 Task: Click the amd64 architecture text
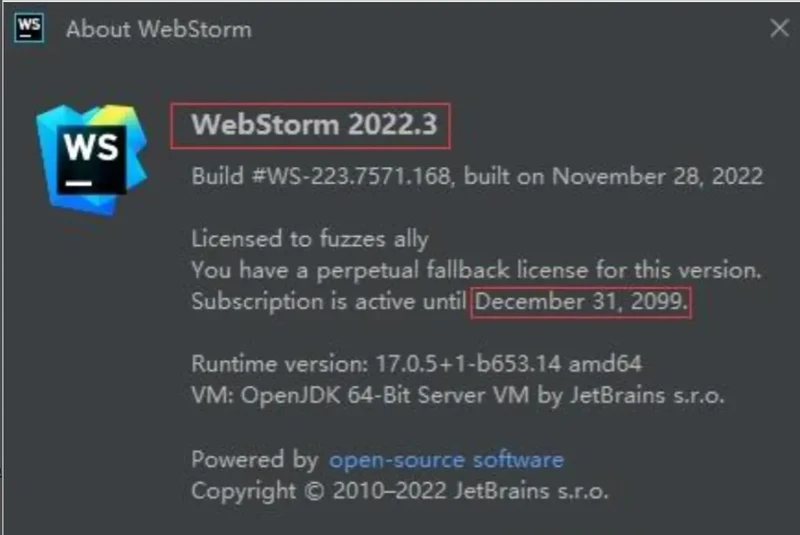click(x=605, y=364)
